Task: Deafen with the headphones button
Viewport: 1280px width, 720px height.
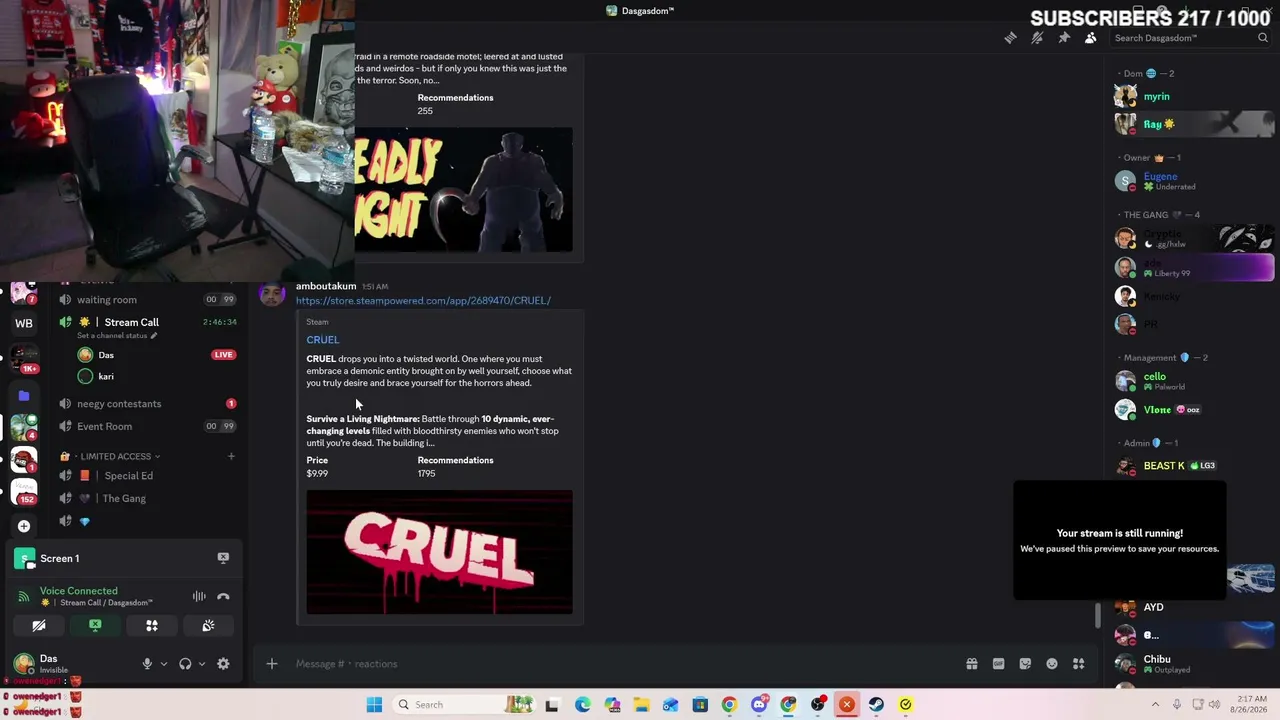Action: 185,664
